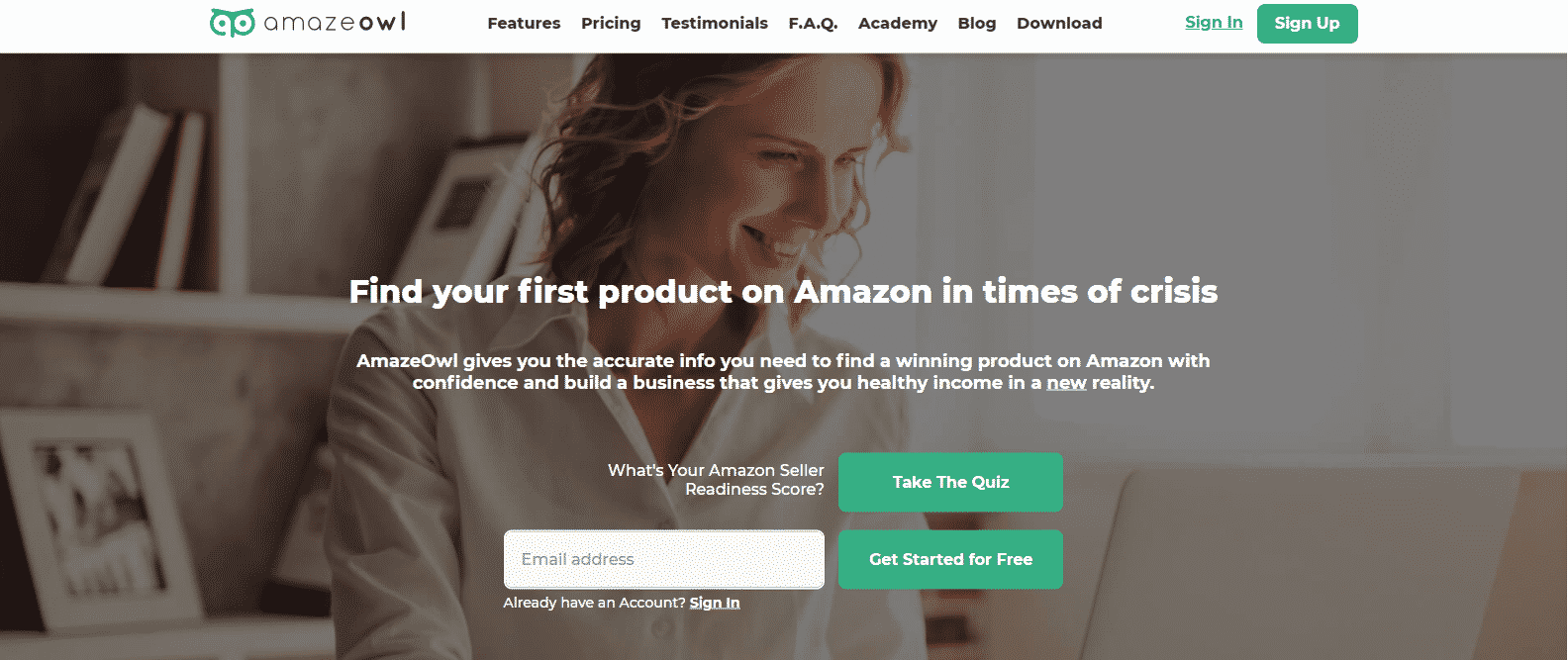Click the green owl logo icon
This screenshot has height=660, width=1568.
coord(233,22)
